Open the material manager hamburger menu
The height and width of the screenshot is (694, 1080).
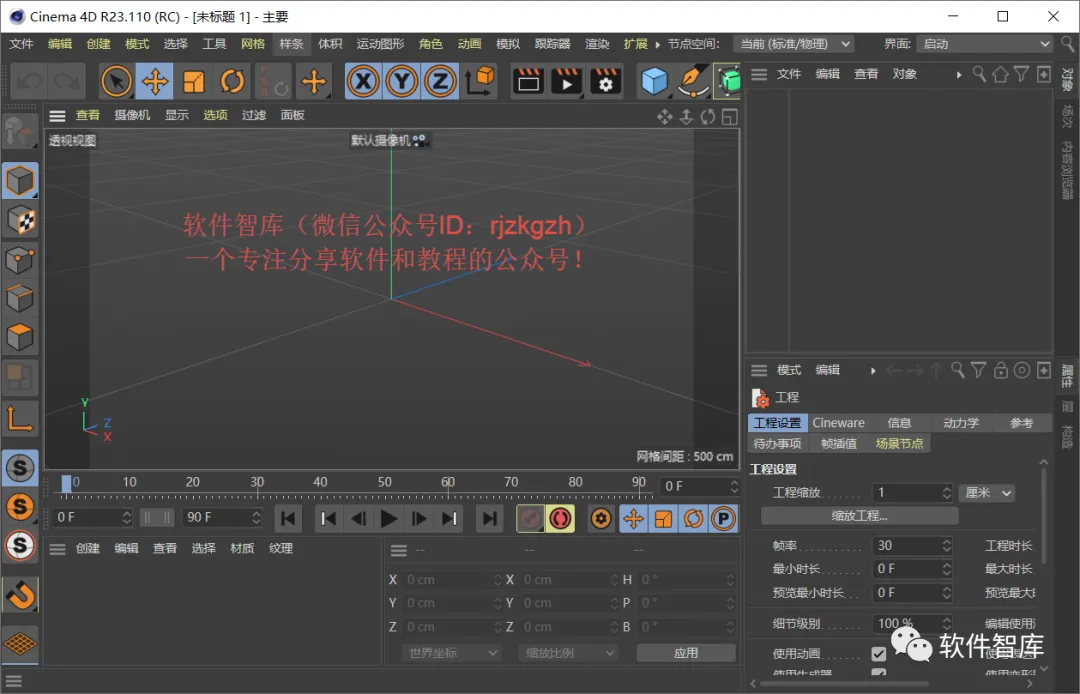click(58, 549)
